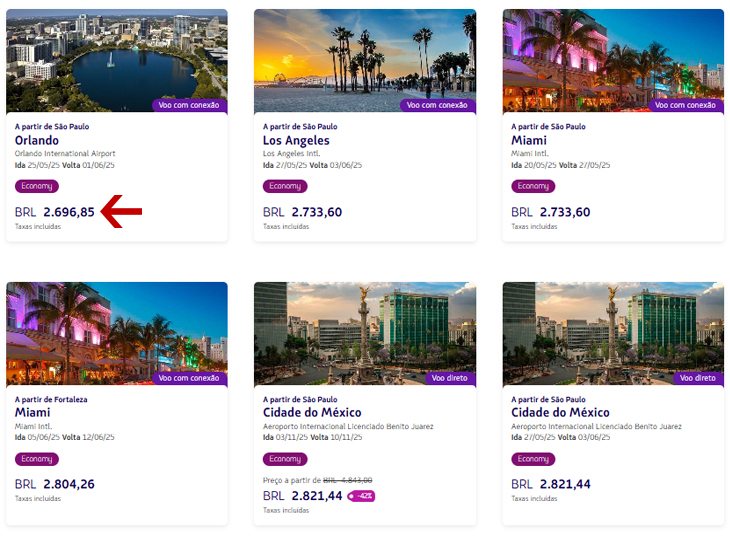Click Economy badge on the Orlando card
The height and width of the screenshot is (538, 730).
pyautogui.click(x=37, y=186)
